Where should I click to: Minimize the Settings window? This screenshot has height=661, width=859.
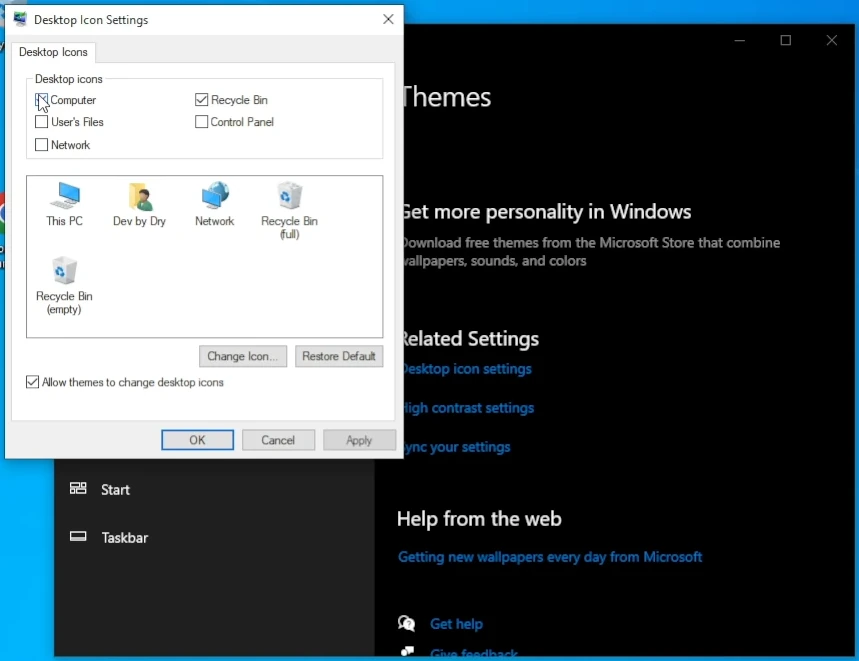(x=740, y=40)
